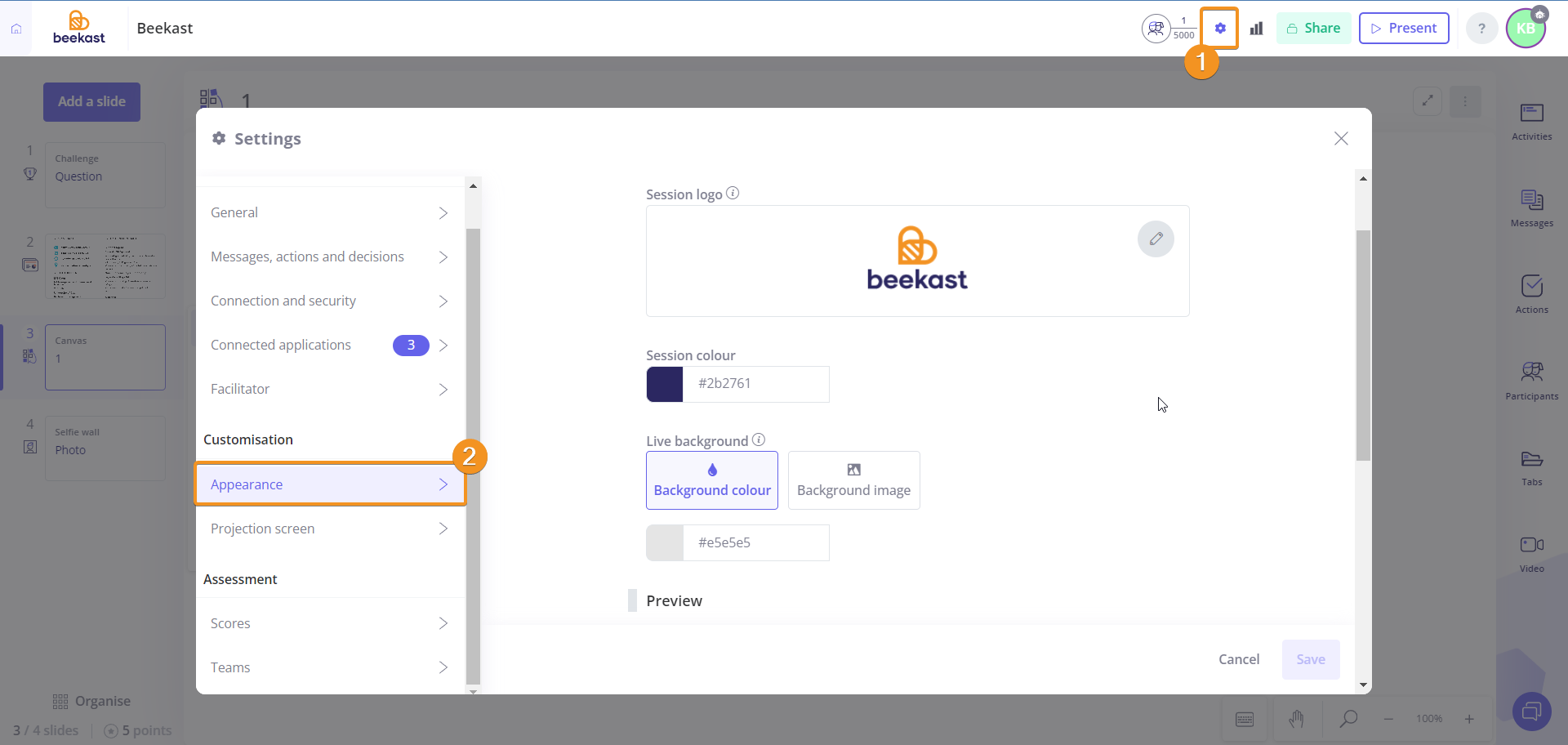The width and height of the screenshot is (1568, 745).
Task: Open the Participants side panel
Action: click(x=1531, y=381)
